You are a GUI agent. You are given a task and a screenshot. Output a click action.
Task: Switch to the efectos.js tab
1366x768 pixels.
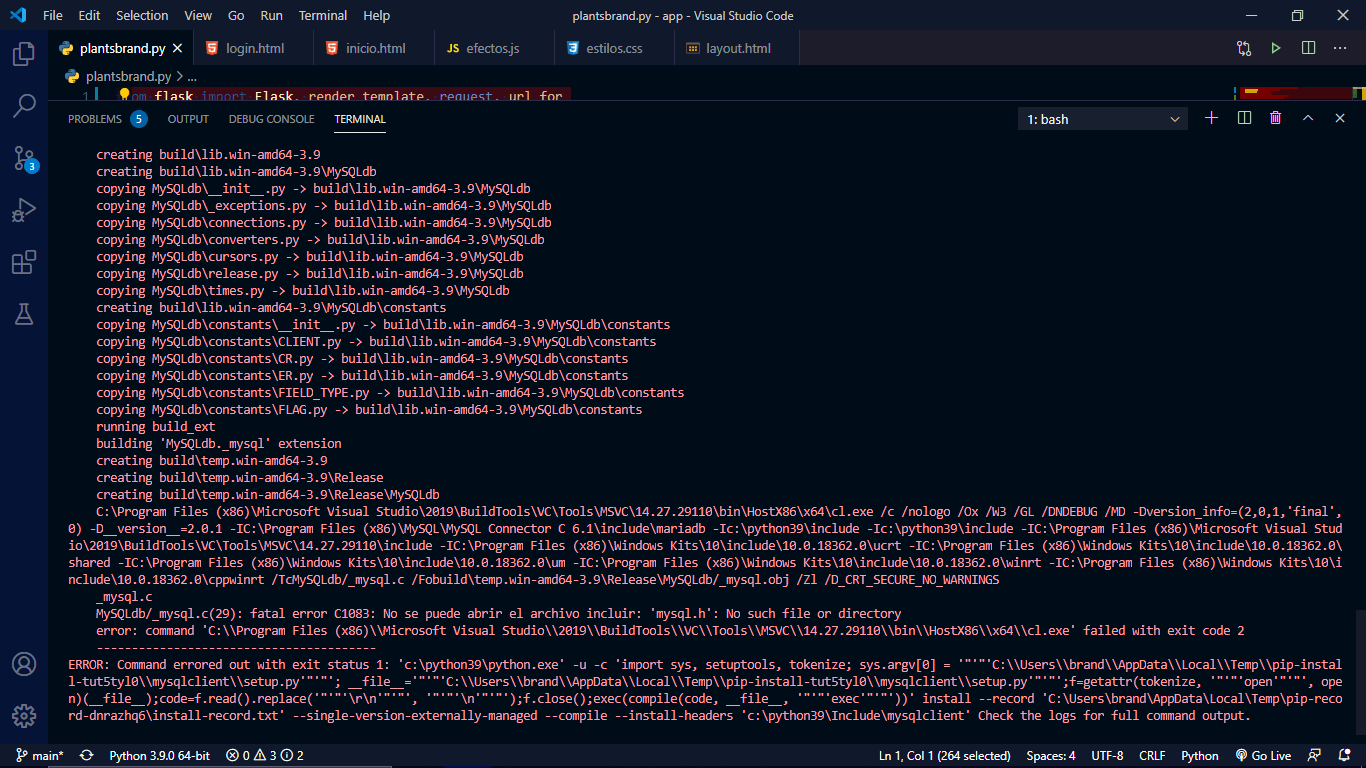click(494, 48)
